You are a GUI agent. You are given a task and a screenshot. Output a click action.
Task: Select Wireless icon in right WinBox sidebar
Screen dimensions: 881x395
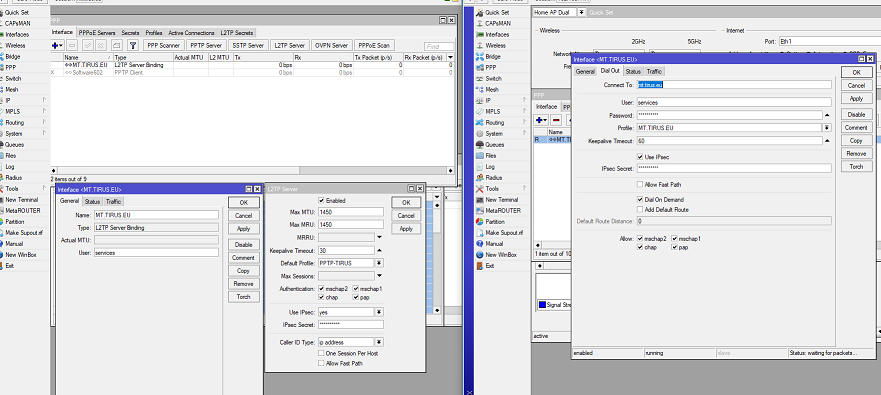[479, 46]
